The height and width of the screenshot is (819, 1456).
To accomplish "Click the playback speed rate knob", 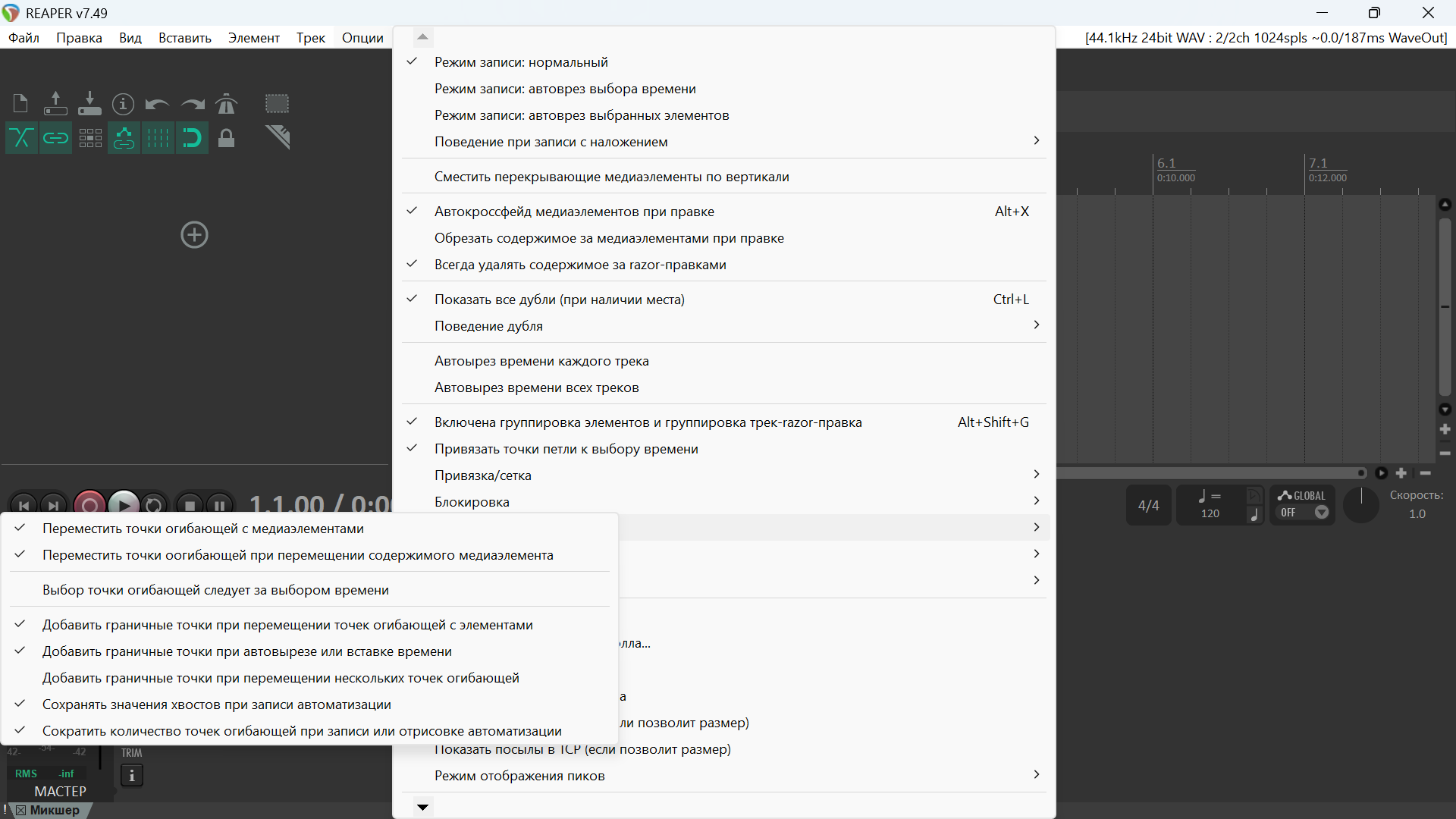I will point(1361,504).
